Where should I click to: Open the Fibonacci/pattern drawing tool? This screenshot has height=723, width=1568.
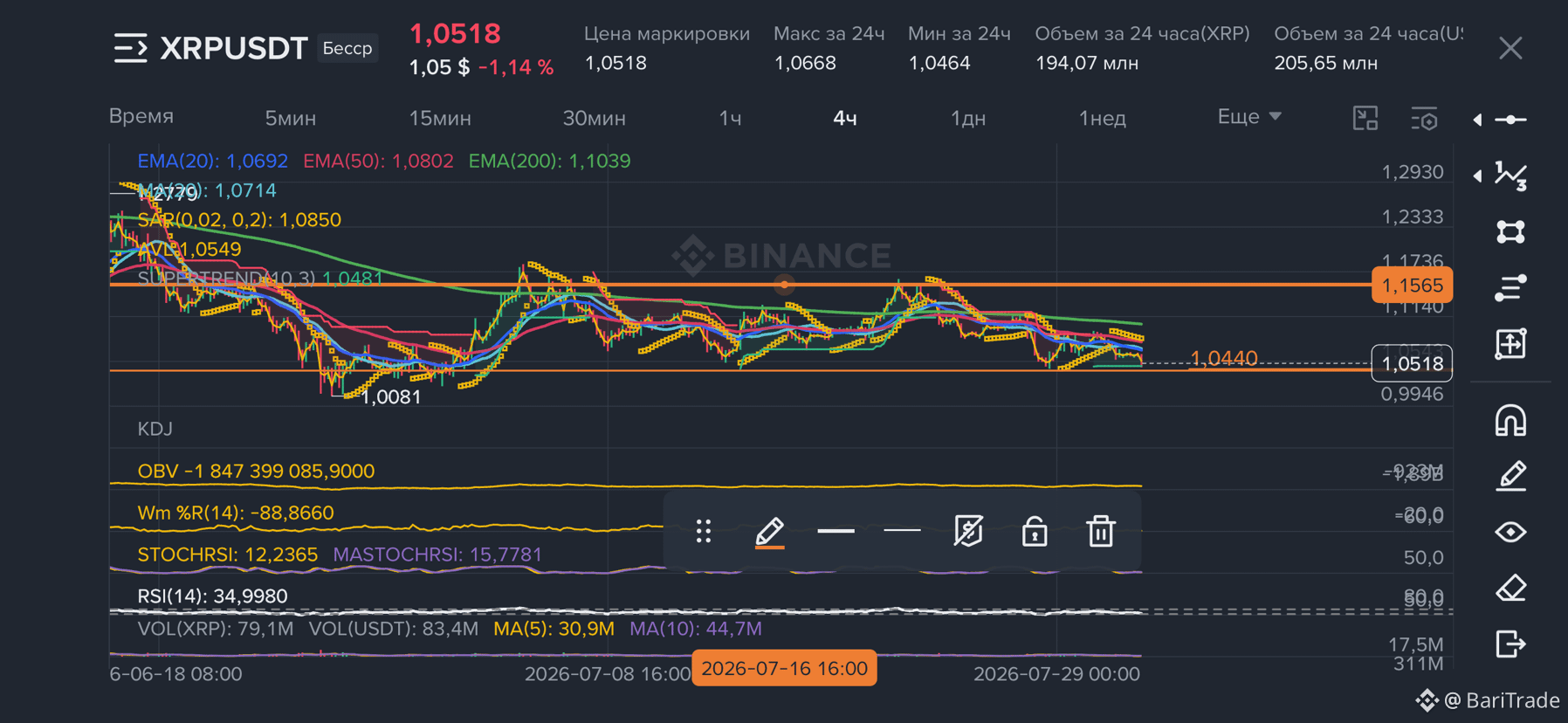(x=1510, y=176)
